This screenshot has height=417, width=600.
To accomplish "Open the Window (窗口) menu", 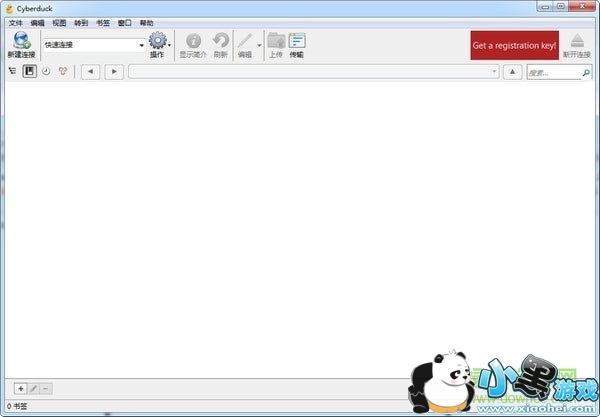I will click(x=125, y=23).
